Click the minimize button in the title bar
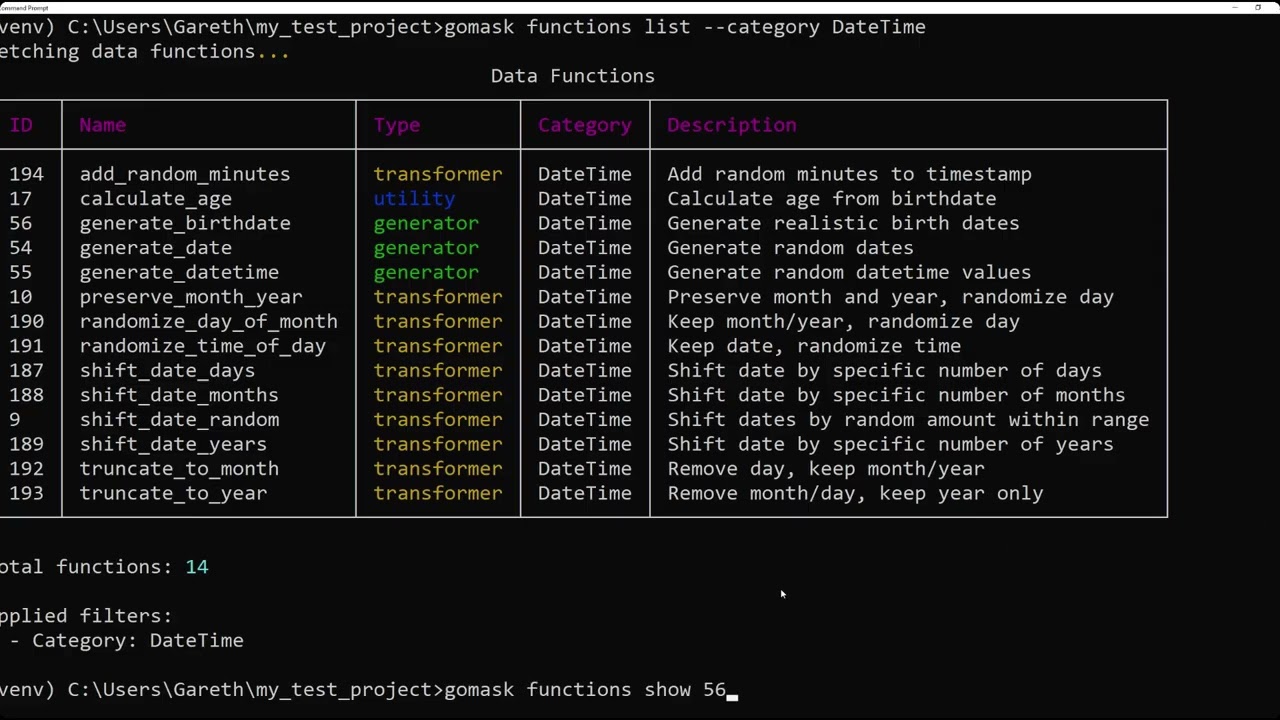 point(1235,7)
